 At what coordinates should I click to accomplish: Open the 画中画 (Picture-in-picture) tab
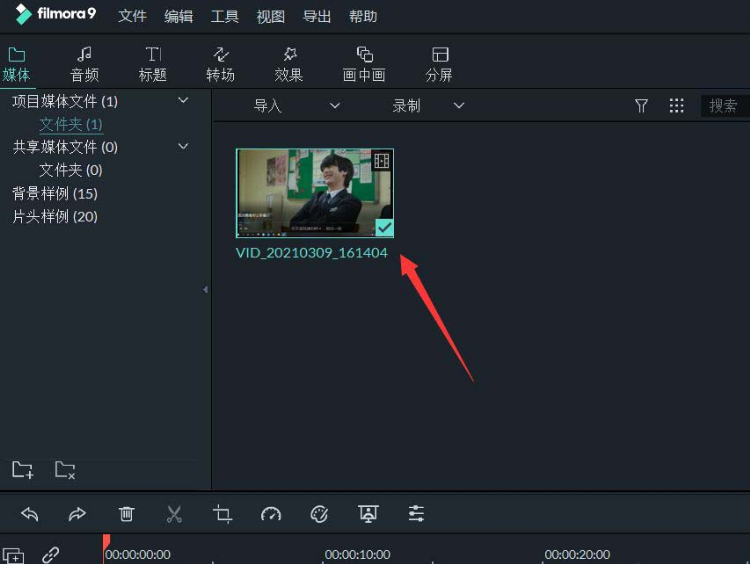tap(364, 65)
